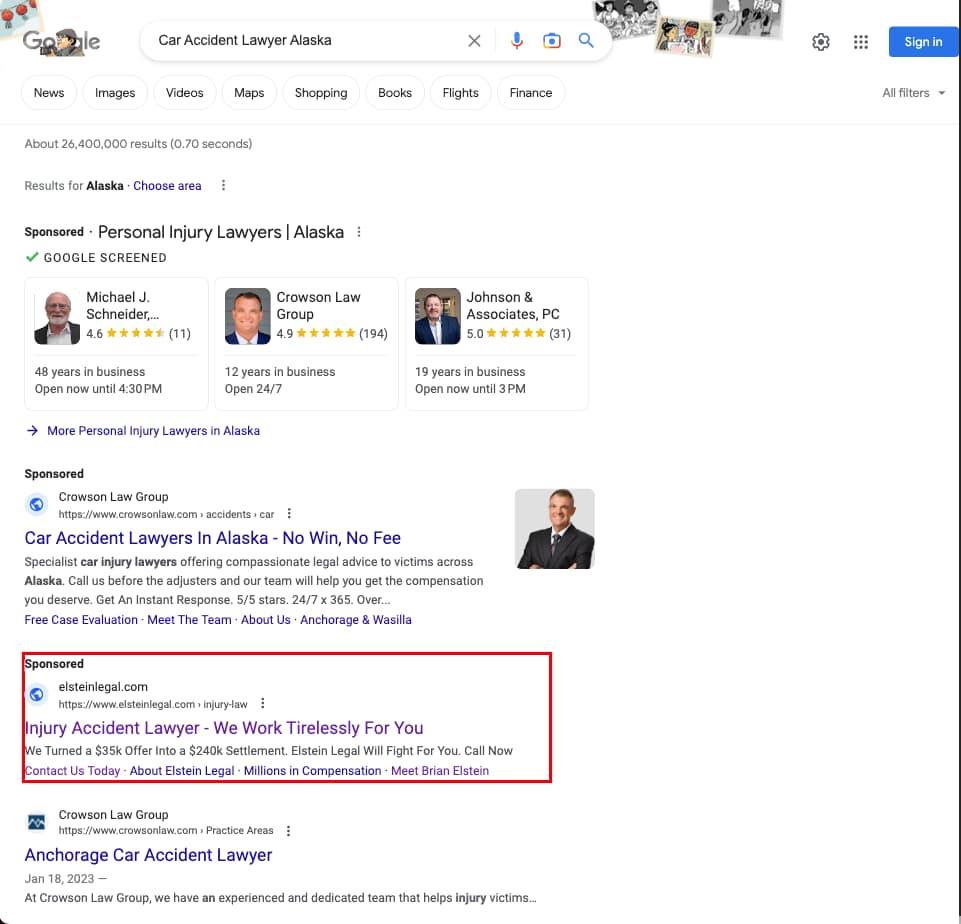
Task: Click the Google doodle logo
Action: click(x=61, y=42)
